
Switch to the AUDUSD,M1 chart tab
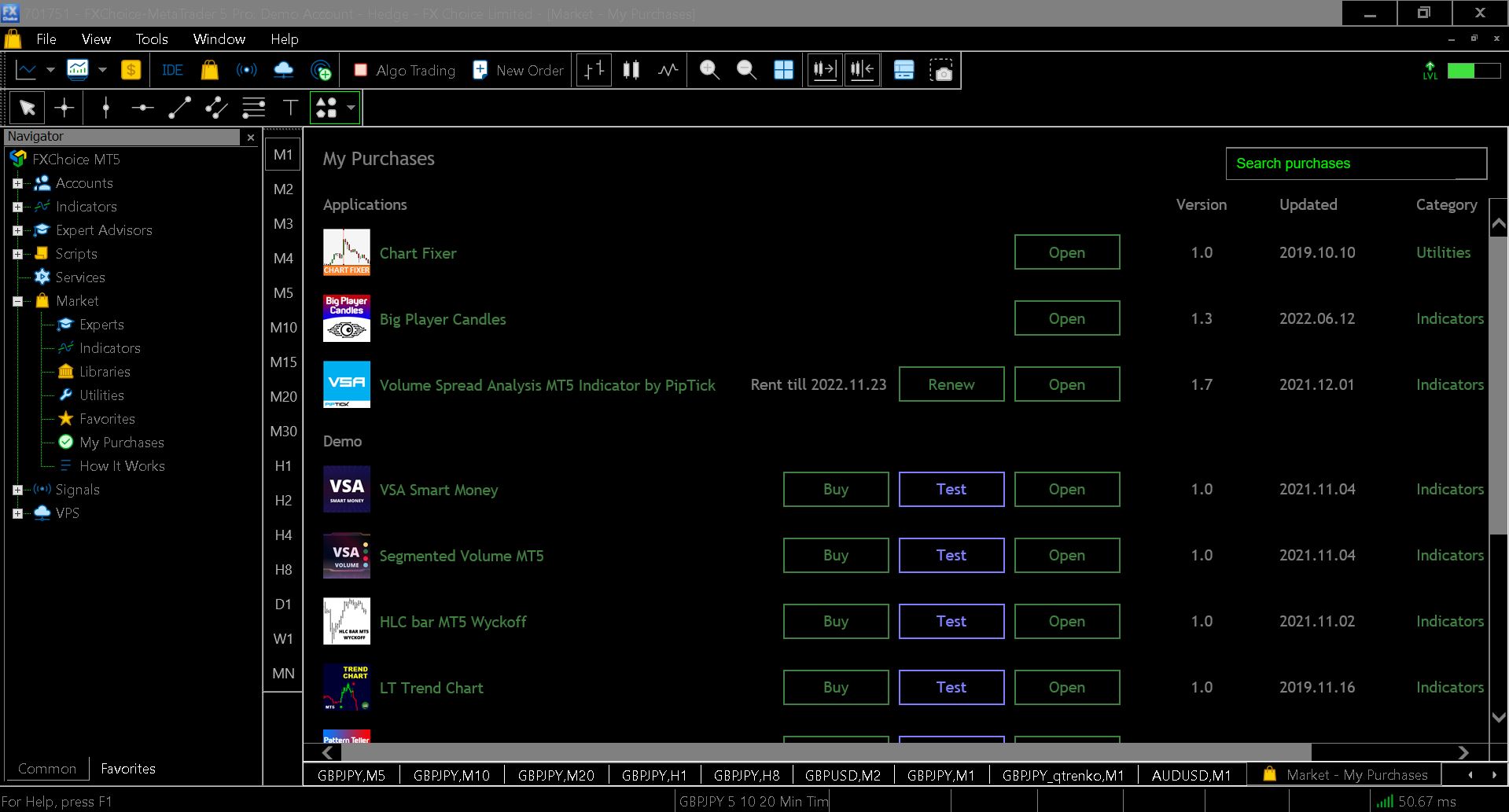point(1191,775)
